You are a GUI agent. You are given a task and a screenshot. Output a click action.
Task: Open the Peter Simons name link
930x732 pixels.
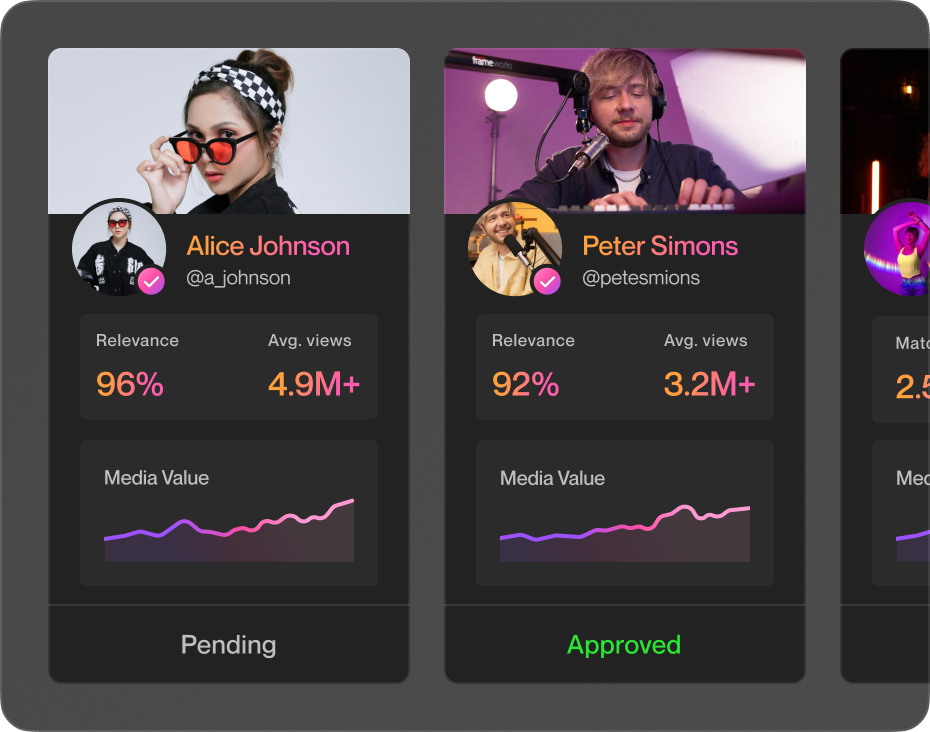click(660, 246)
